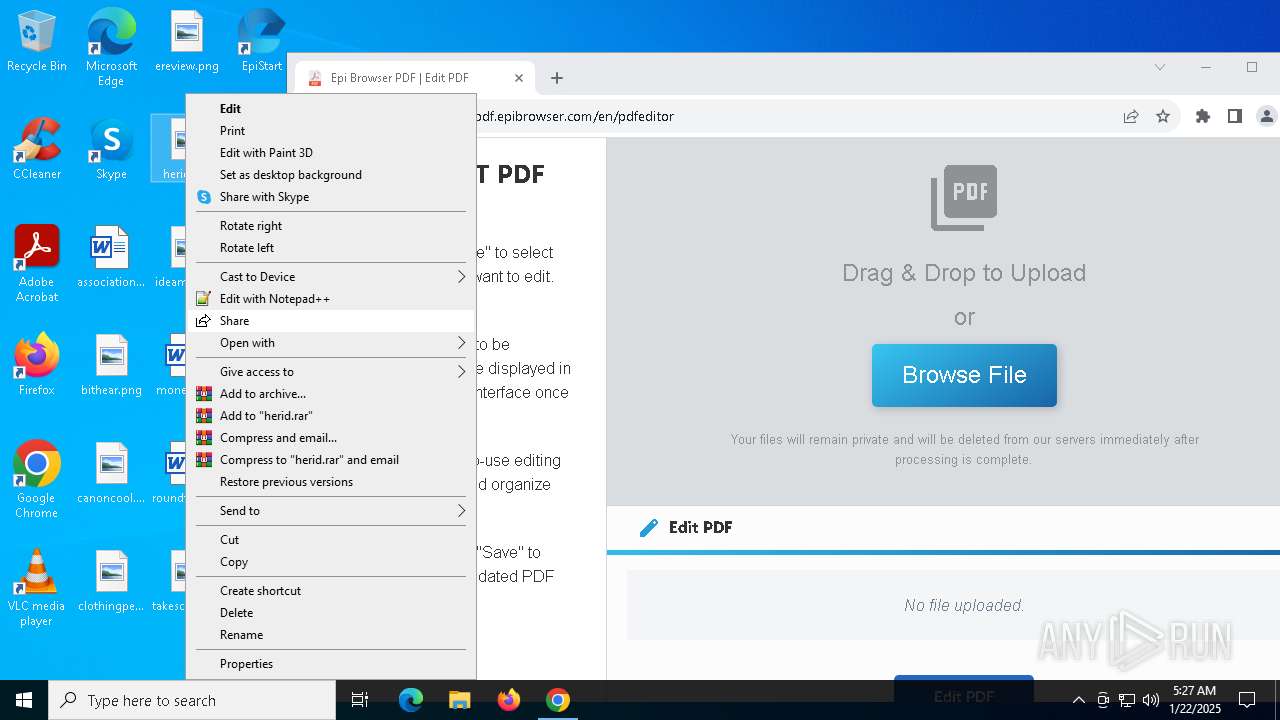1280x720 pixels.
Task: Launch VLC media player desktop shortcut
Action: click(37, 587)
